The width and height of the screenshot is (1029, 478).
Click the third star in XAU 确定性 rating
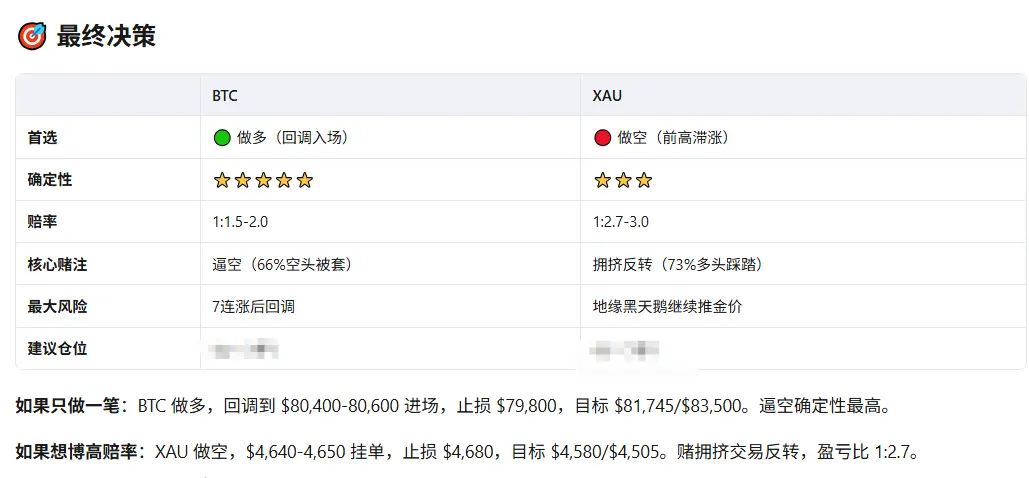click(644, 180)
